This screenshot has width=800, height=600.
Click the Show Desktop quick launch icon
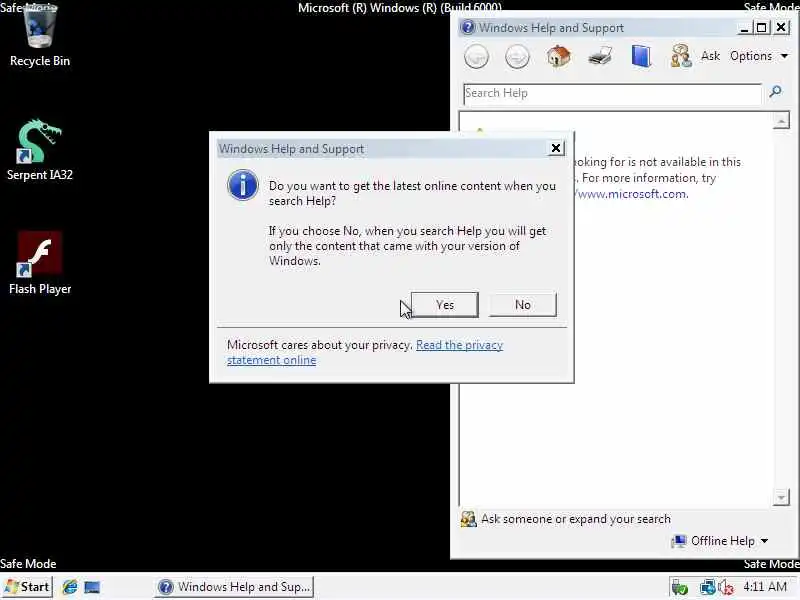point(92,587)
